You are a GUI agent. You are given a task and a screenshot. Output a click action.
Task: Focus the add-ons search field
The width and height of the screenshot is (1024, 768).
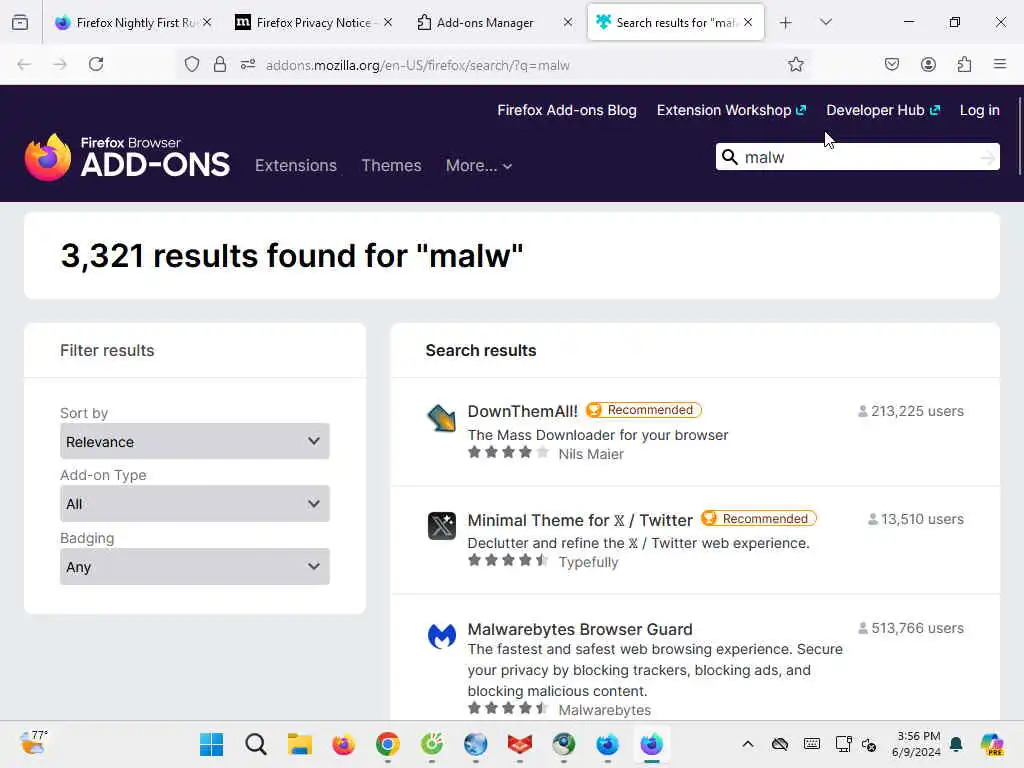coord(857,157)
